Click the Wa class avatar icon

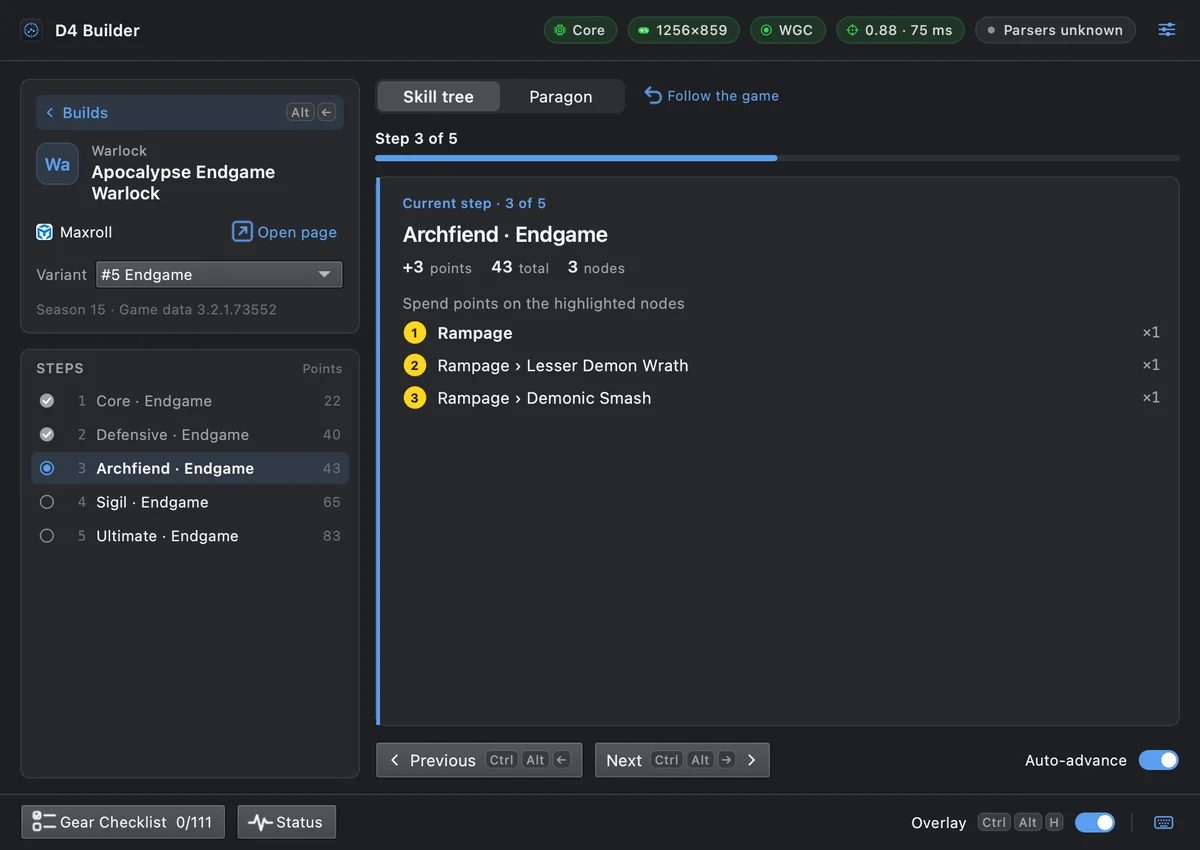click(57, 164)
